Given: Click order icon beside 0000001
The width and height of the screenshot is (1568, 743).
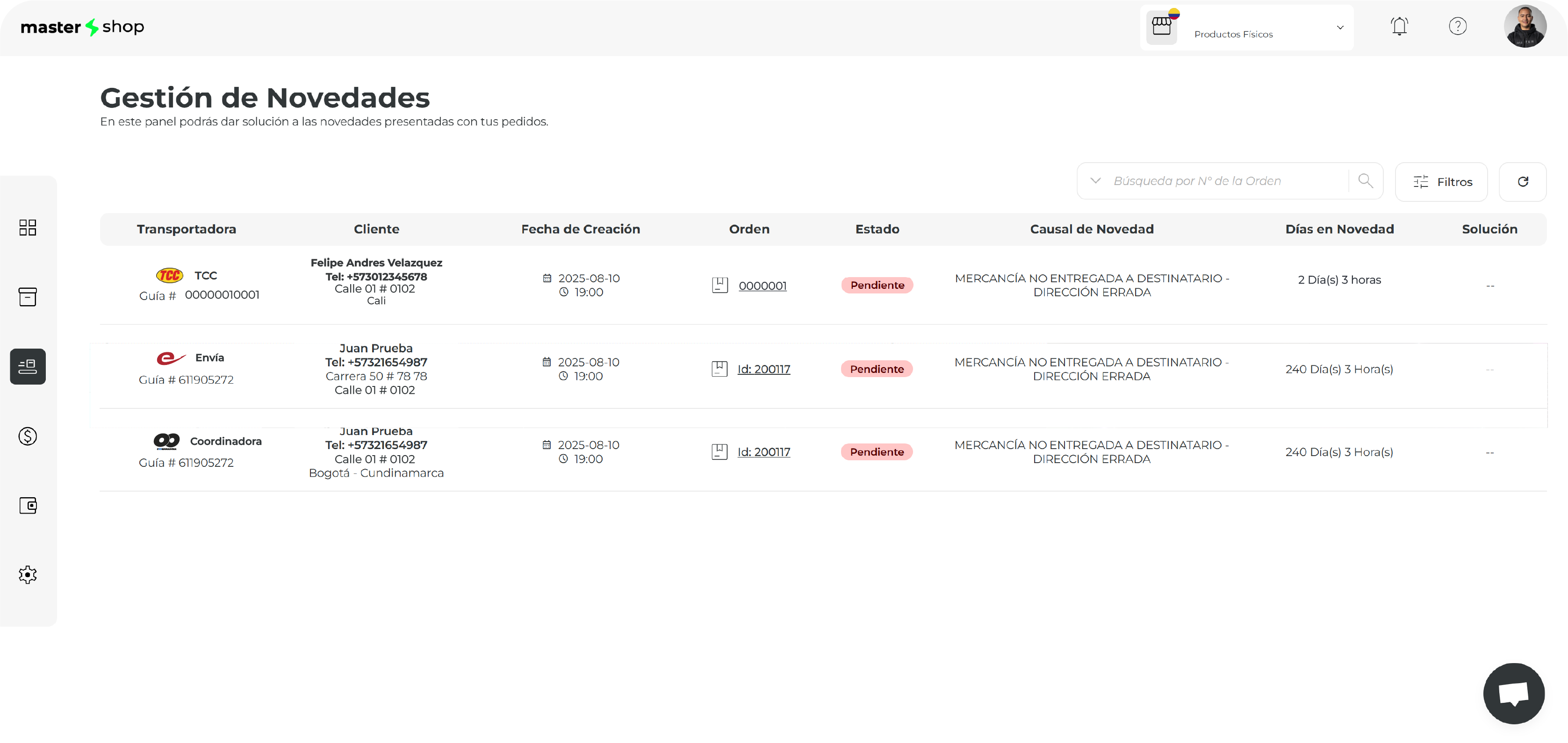Looking at the screenshot, I should [719, 286].
